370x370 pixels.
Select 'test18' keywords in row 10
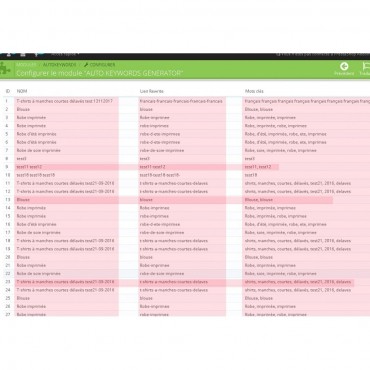[251, 175]
